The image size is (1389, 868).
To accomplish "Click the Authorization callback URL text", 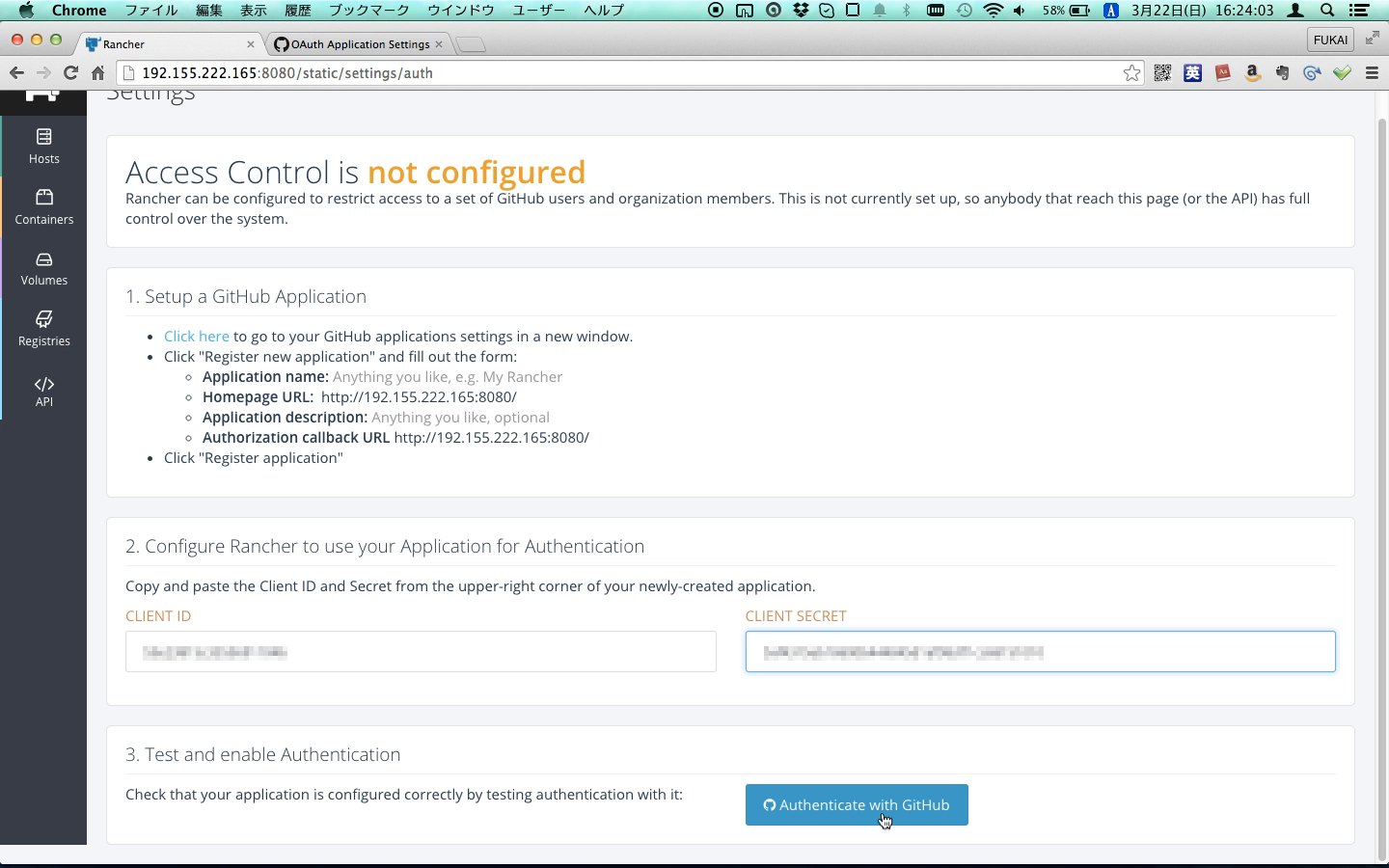I will 492,438.
